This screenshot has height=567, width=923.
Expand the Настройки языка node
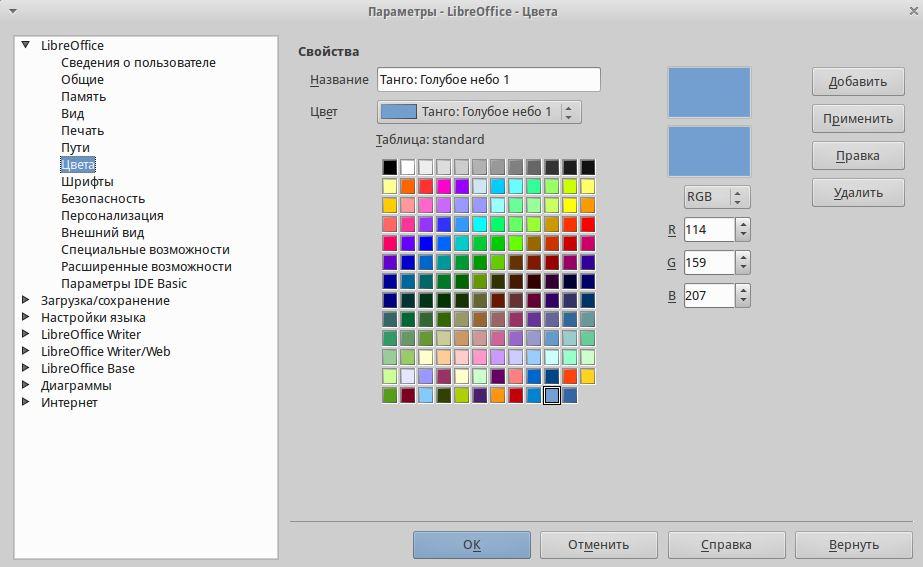point(25,317)
